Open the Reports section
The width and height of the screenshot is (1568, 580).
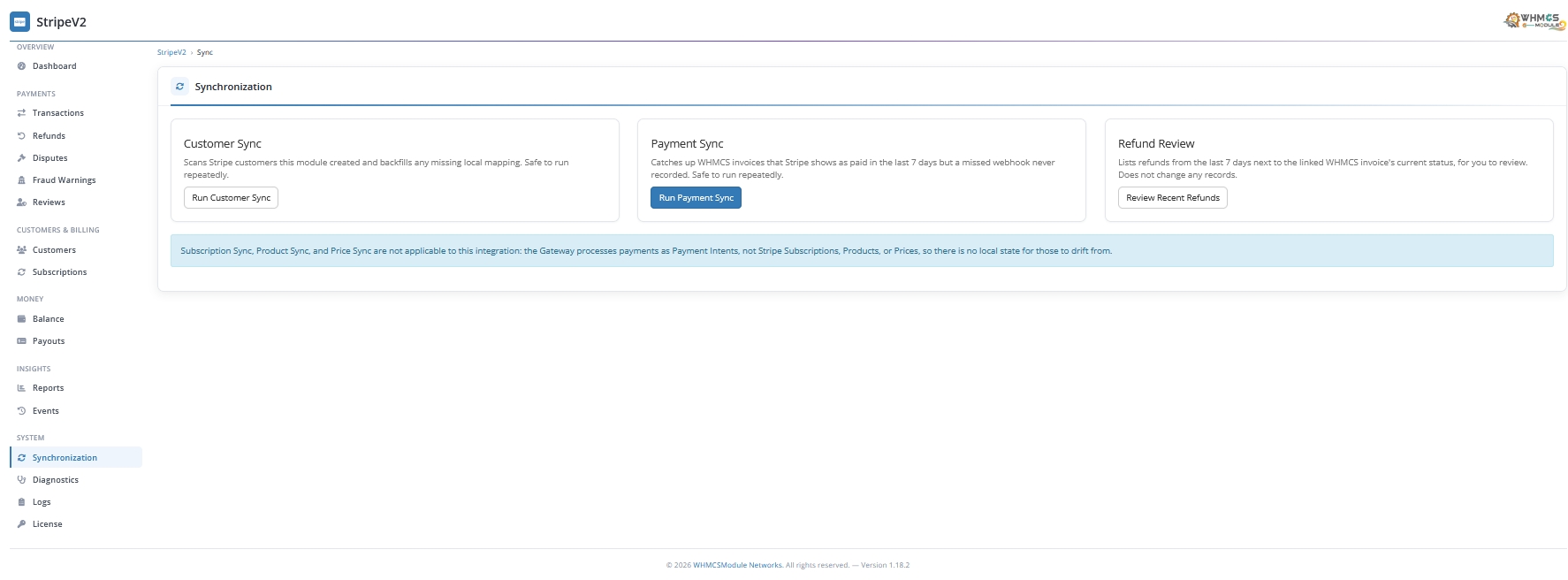pos(76,388)
